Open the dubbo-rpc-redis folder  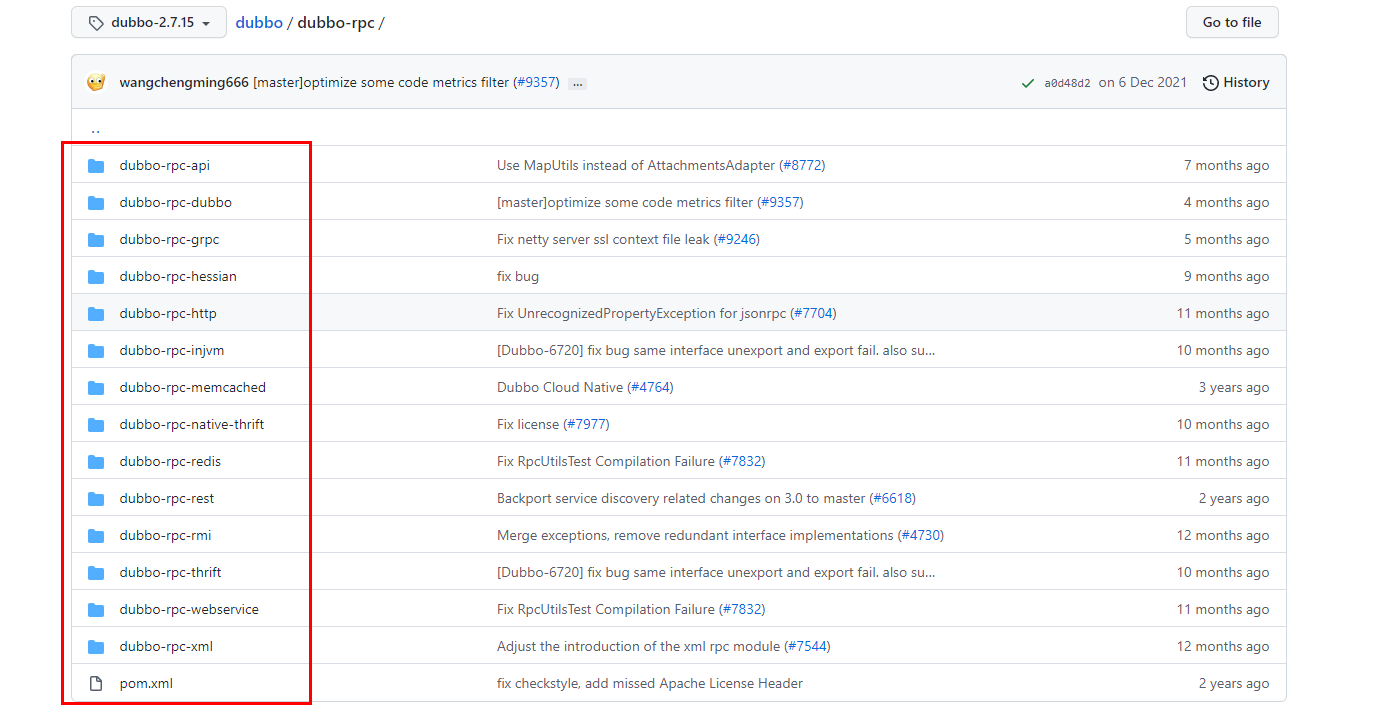(170, 461)
